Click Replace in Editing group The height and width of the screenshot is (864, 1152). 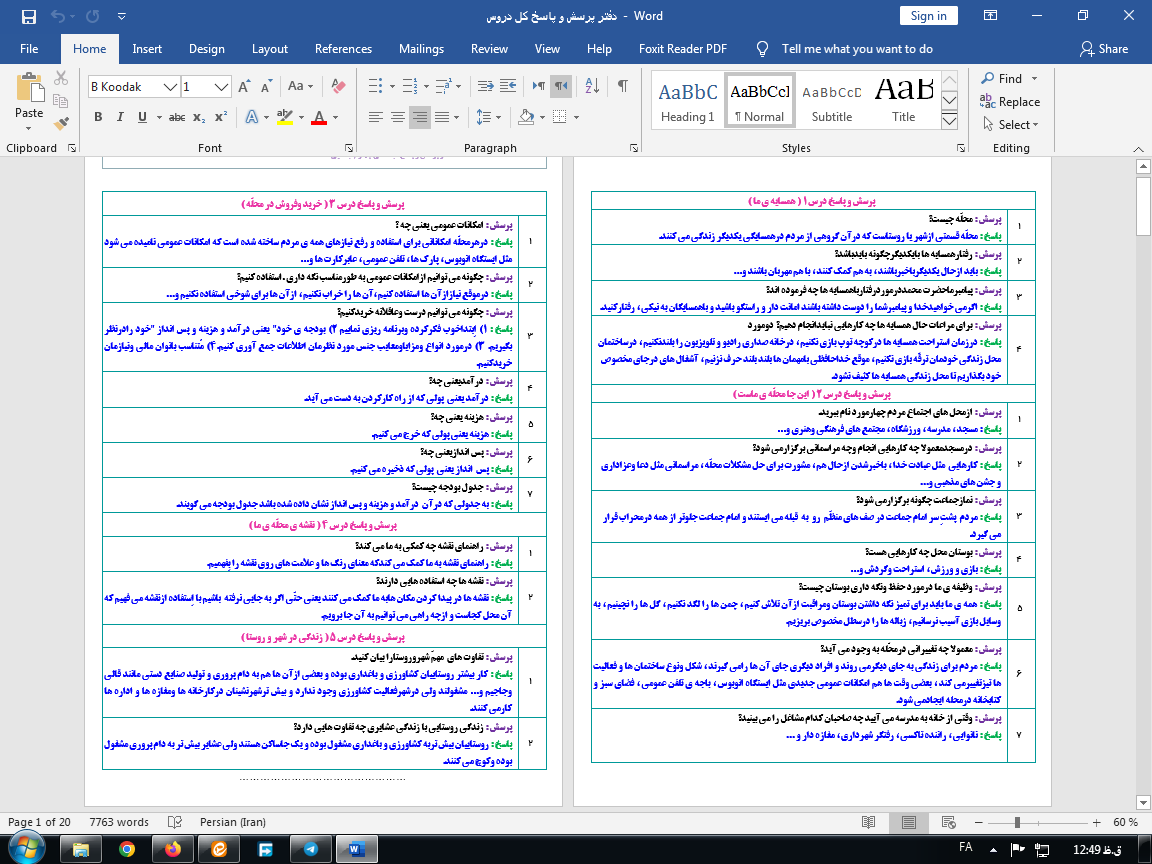[x=1010, y=102]
